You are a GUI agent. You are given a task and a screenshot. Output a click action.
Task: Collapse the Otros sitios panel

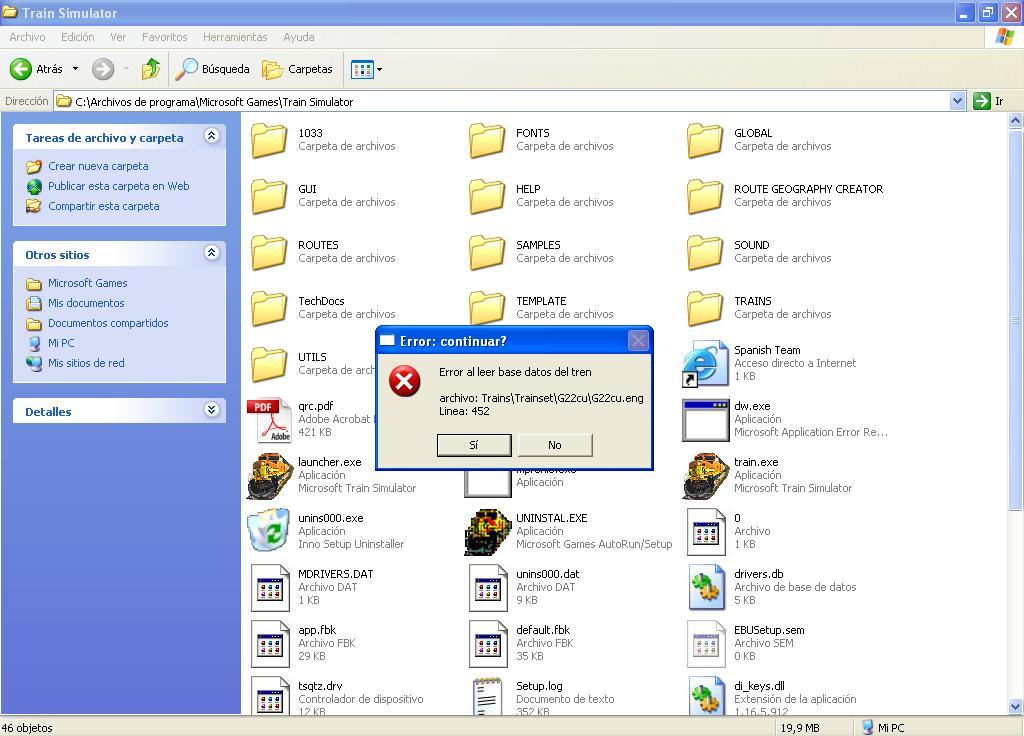211,253
